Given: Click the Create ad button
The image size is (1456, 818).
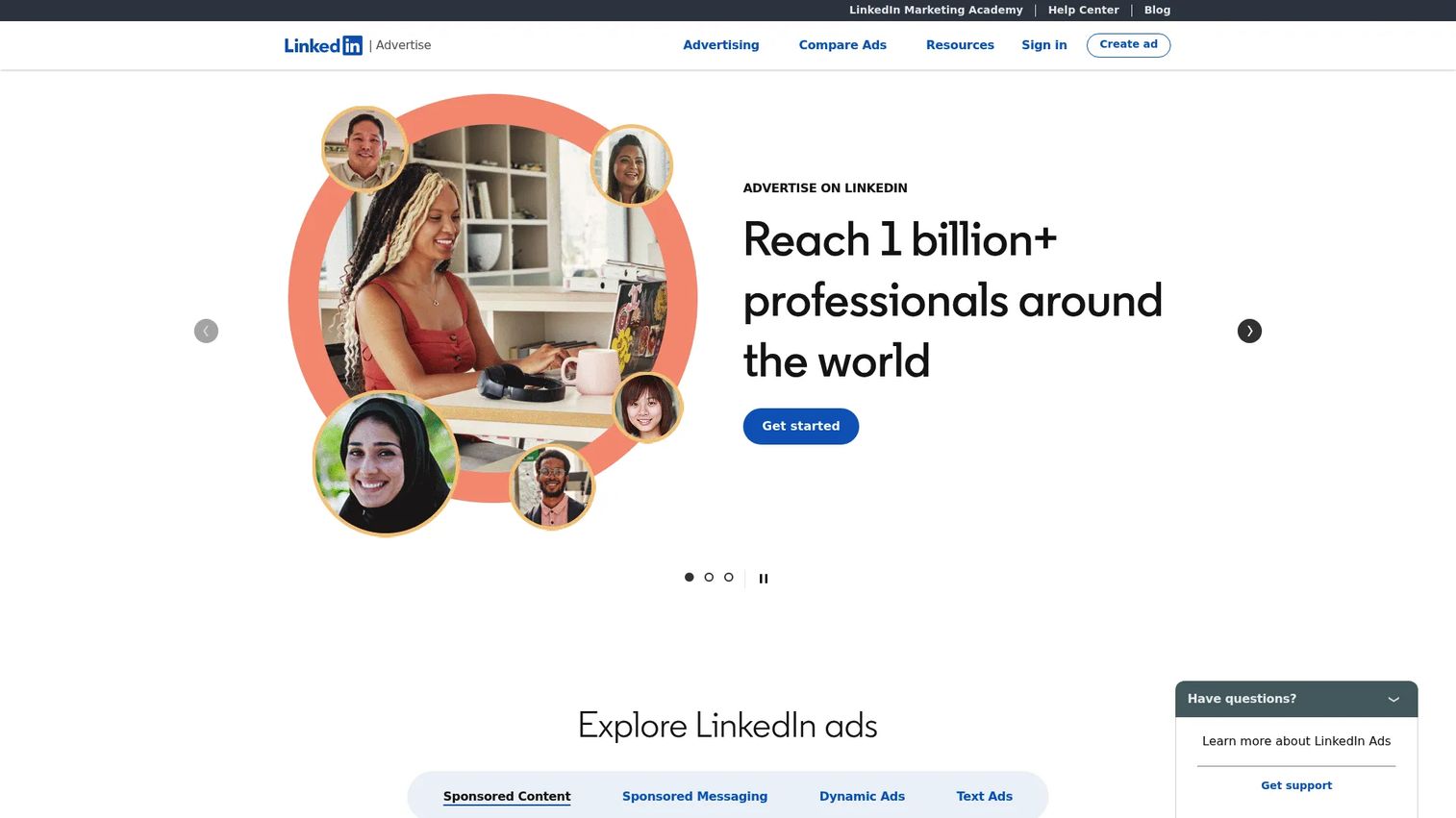Looking at the screenshot, I should 1128,45.
